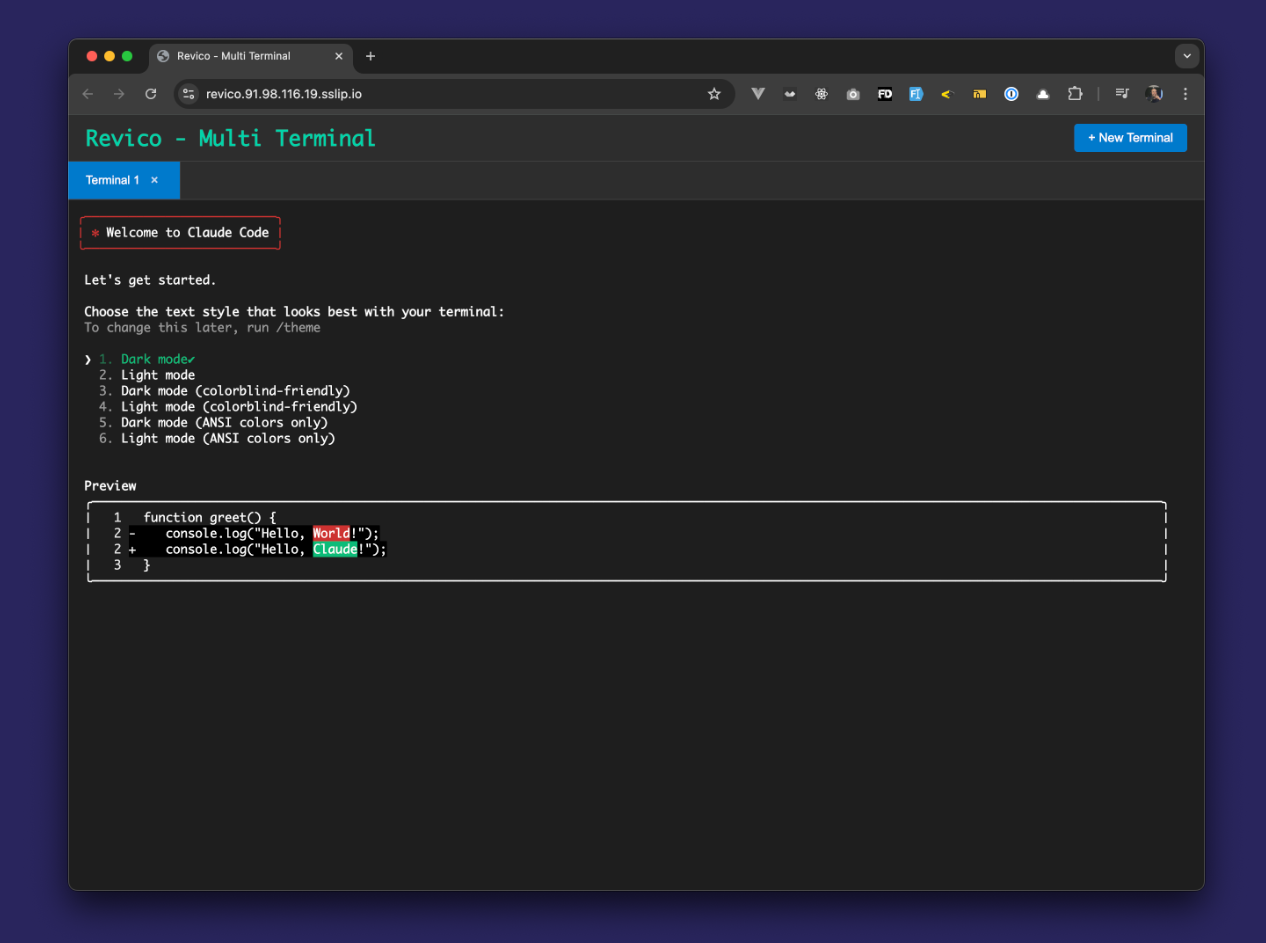This screenshot has height=943, width=1266.
Task: Reload the current page
Action: (151, 94)
